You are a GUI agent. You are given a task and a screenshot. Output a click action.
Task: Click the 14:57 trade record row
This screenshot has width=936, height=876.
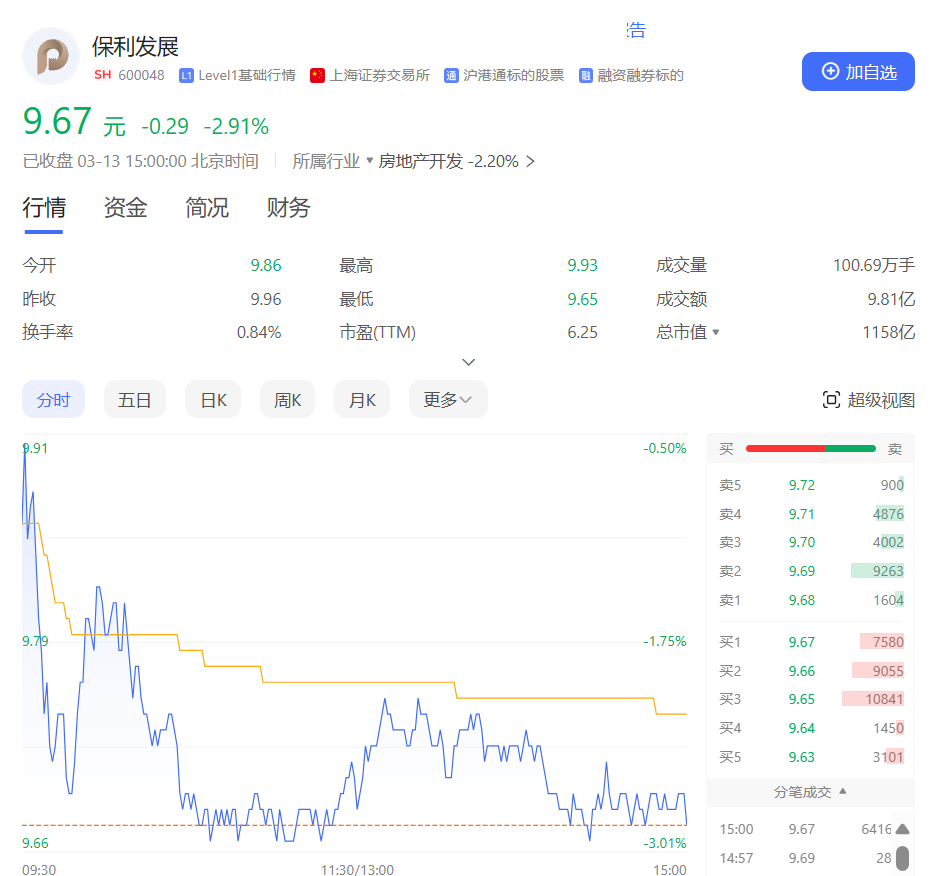click(805, 858)
